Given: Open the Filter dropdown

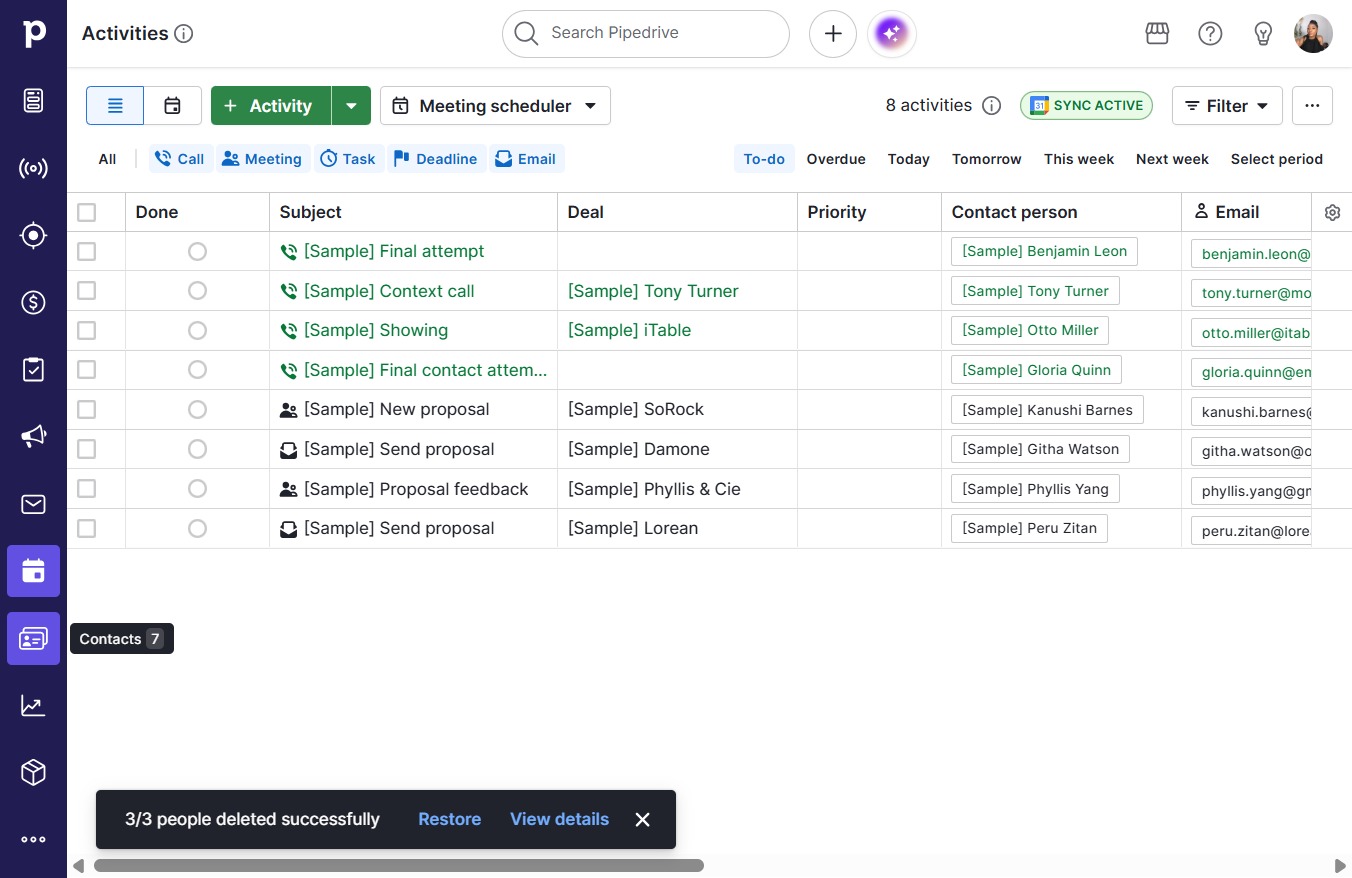Looking at the screenshot, I should pos(1227,106).
